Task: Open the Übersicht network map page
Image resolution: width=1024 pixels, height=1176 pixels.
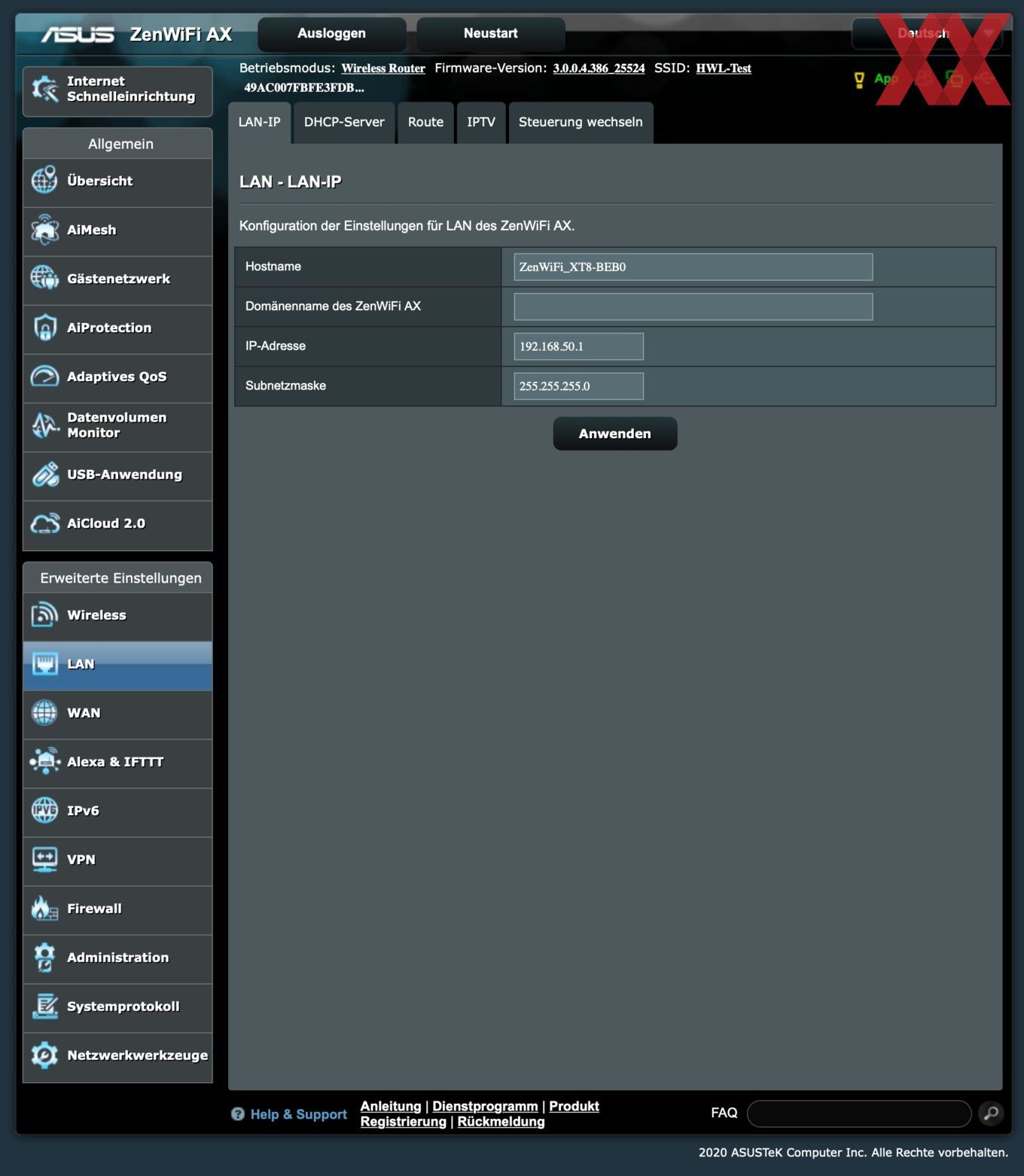Action: 117,181
